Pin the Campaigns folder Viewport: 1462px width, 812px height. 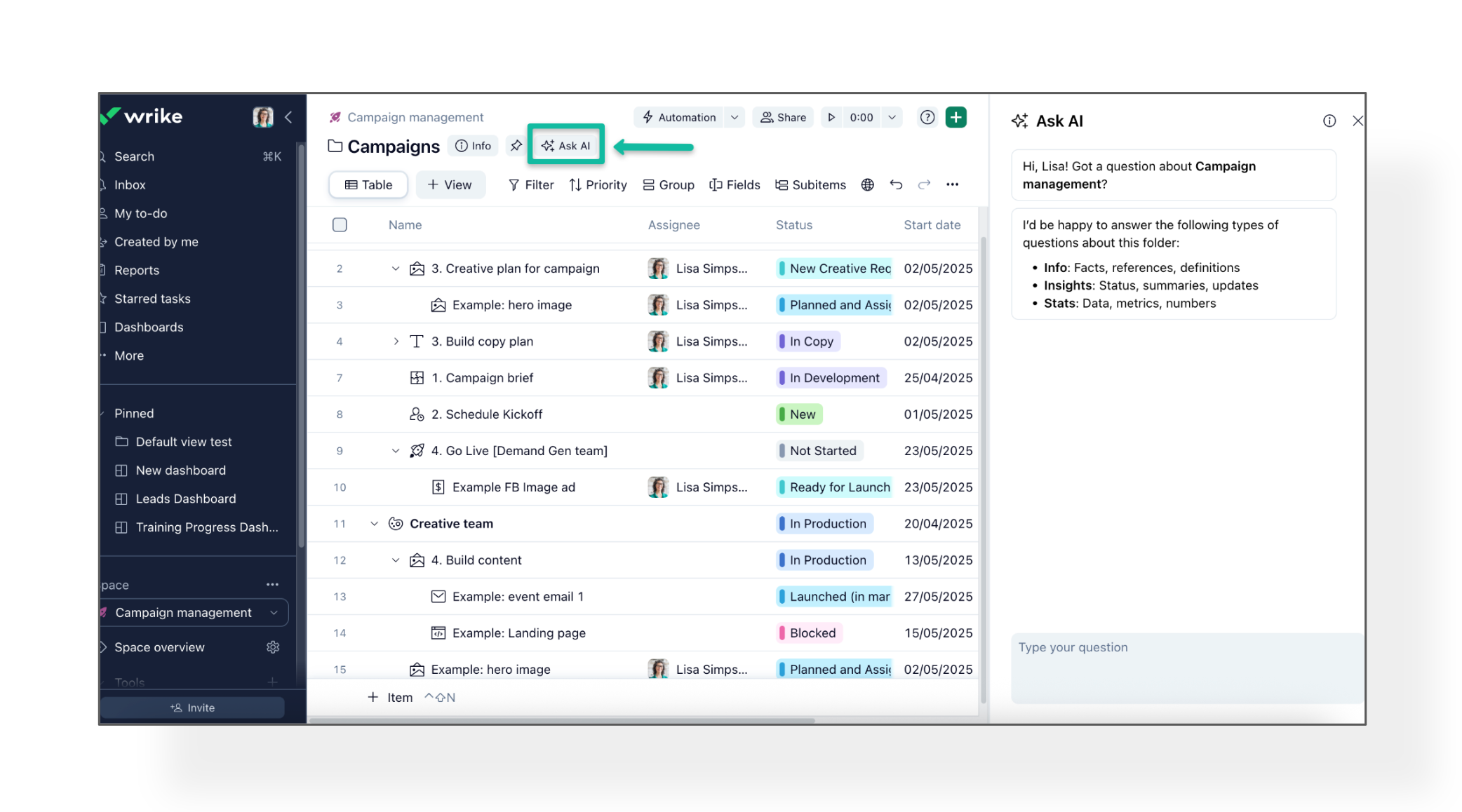(516, 146)
